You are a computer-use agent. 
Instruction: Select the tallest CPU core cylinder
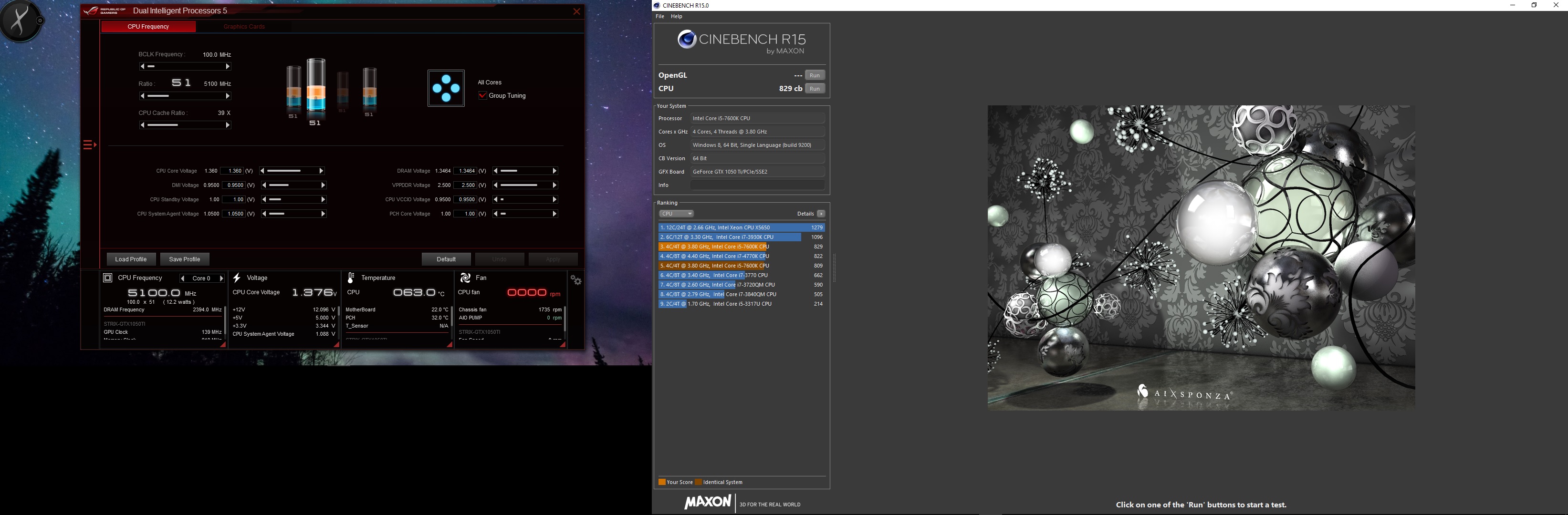tap(315, 85)
